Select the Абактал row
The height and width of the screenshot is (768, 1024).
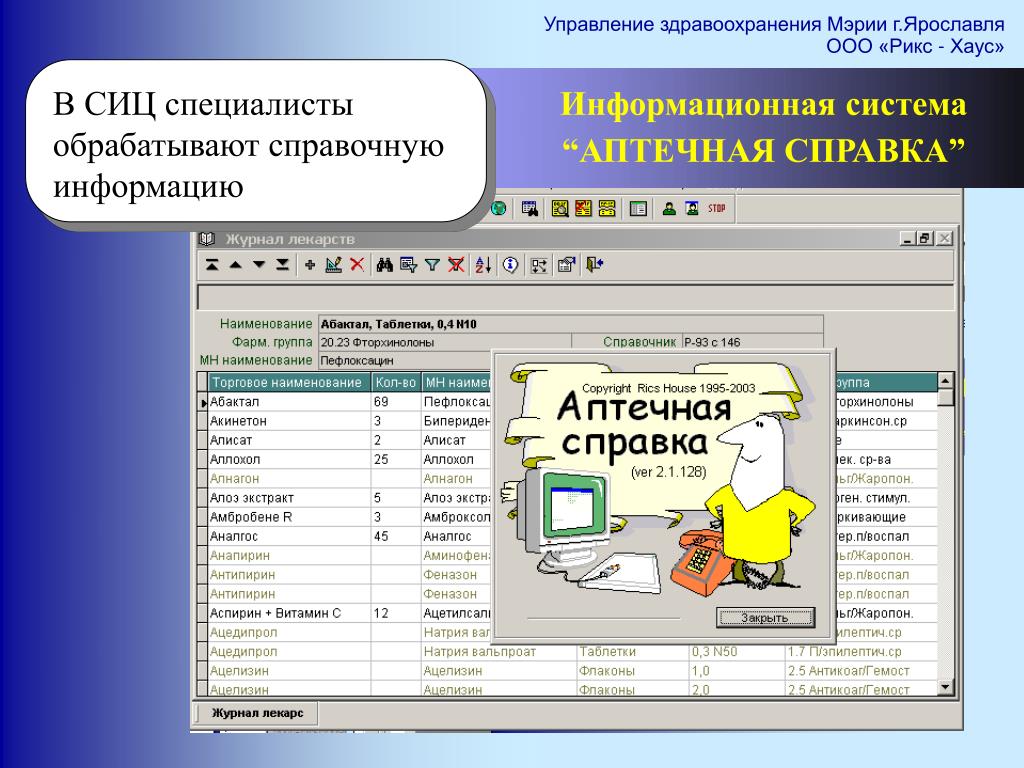346,402
